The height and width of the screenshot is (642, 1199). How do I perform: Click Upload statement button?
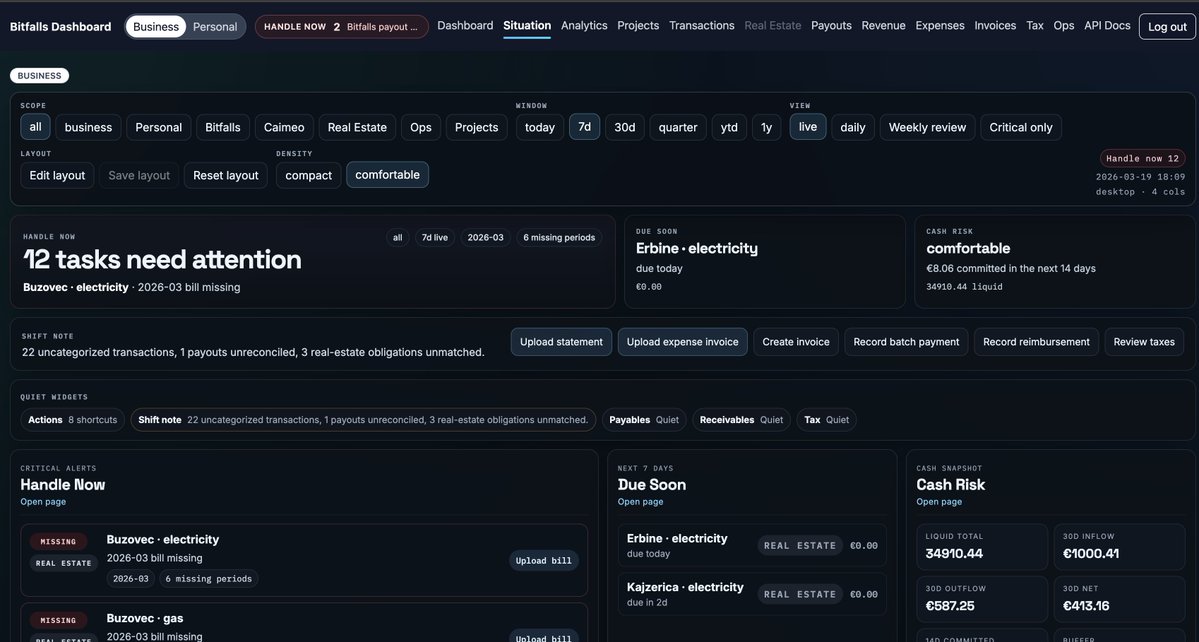[561, 342]
